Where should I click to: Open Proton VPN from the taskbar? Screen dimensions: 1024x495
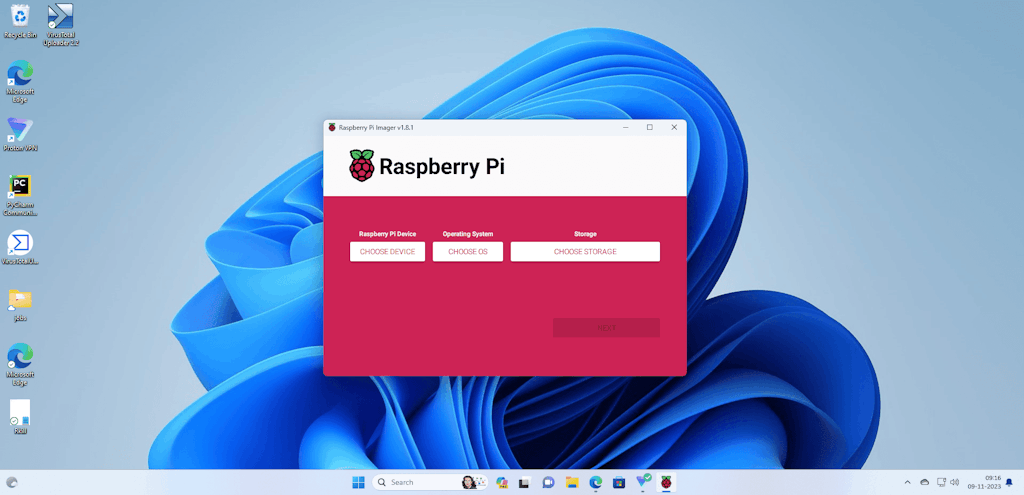coord(643,481)
